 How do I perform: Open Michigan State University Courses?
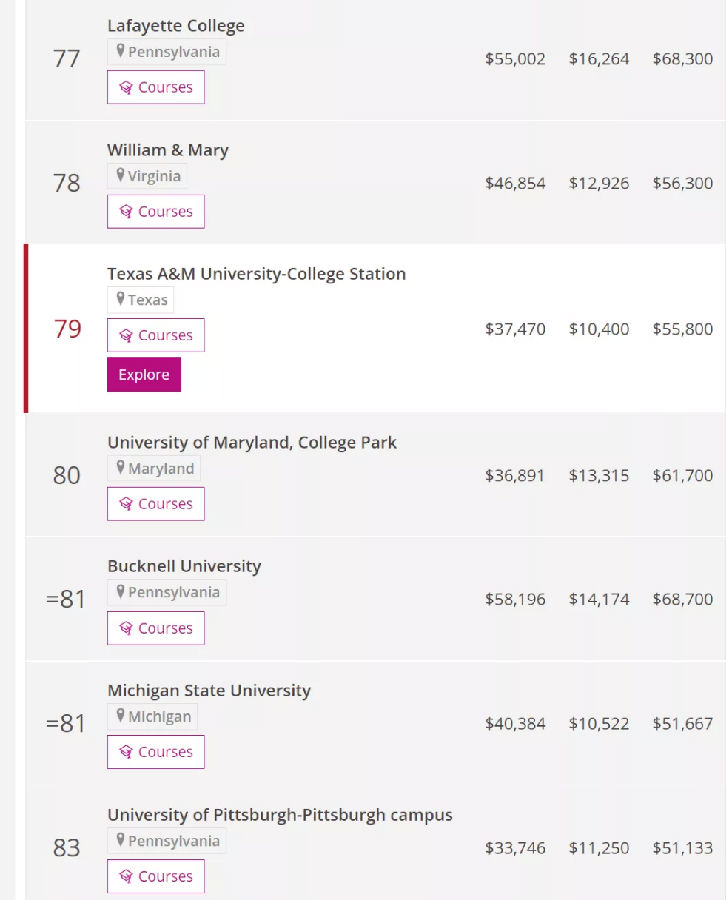(156, 752)
